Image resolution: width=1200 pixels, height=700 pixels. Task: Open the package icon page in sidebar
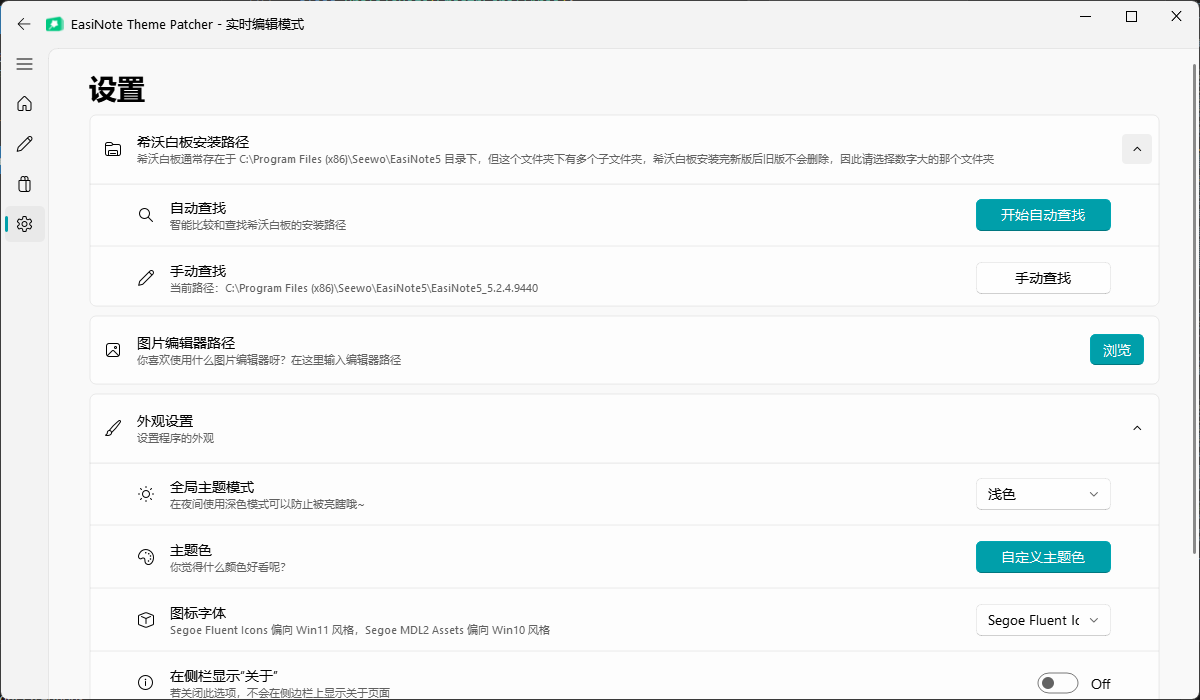tap(25, 184)
